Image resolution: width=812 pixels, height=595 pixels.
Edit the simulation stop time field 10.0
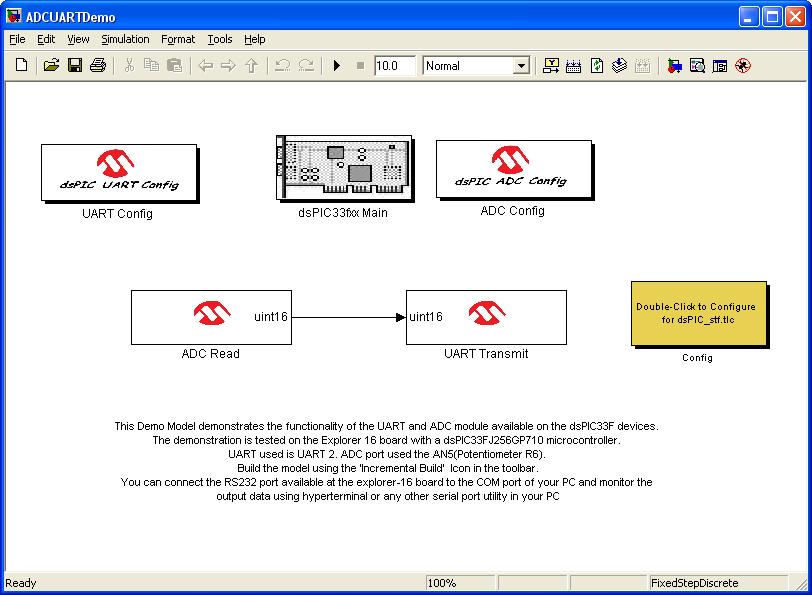click(x=395, y=66)
